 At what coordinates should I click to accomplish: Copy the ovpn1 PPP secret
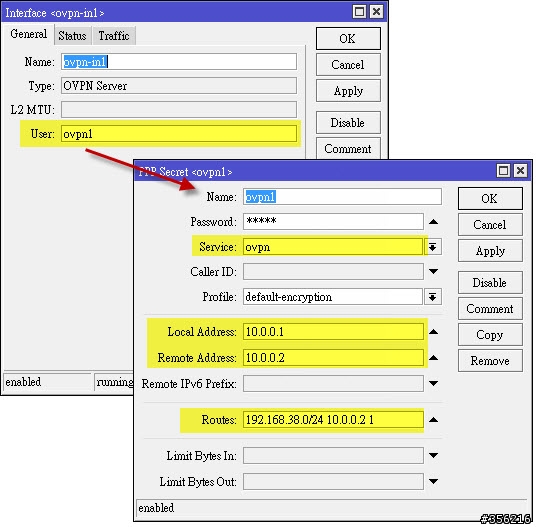coord(490,334)
